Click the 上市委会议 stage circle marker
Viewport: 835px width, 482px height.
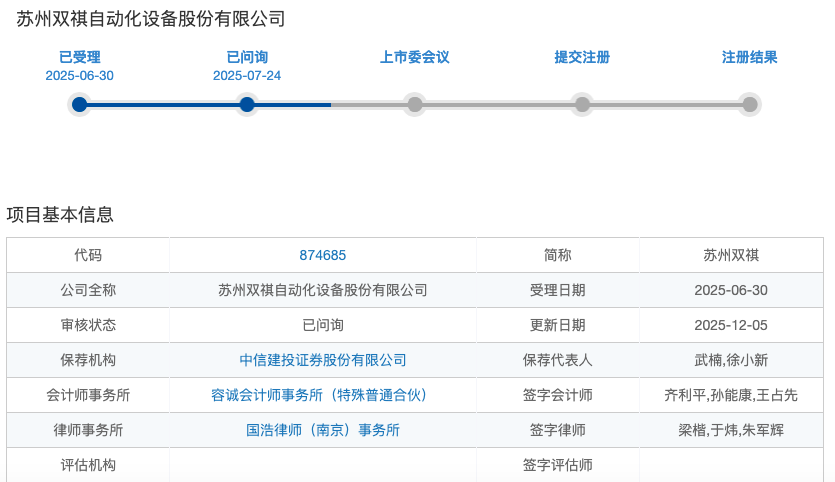(x=415, y=104)
